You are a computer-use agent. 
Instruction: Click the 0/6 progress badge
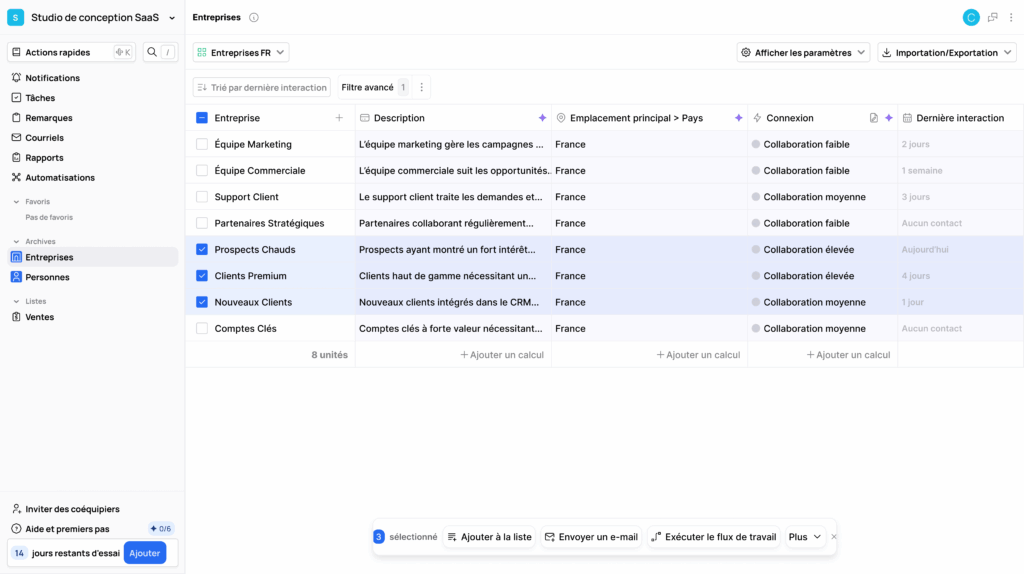point(161,529)
